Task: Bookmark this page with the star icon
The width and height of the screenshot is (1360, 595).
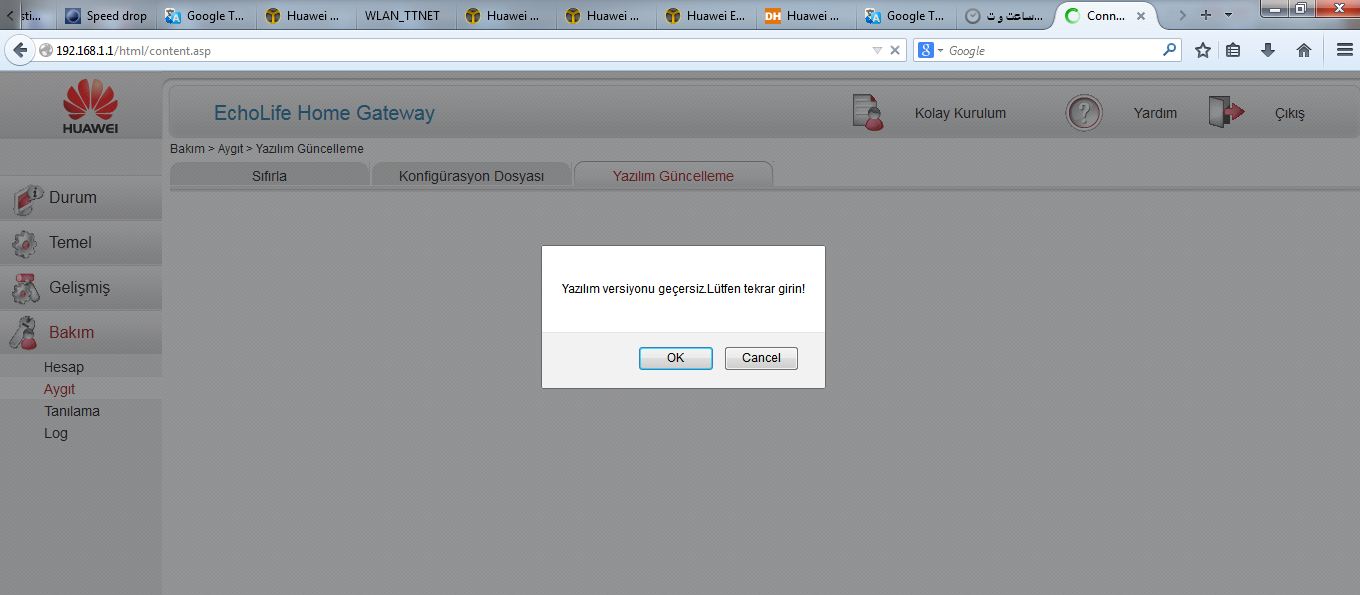Action: pos(1203,50)
